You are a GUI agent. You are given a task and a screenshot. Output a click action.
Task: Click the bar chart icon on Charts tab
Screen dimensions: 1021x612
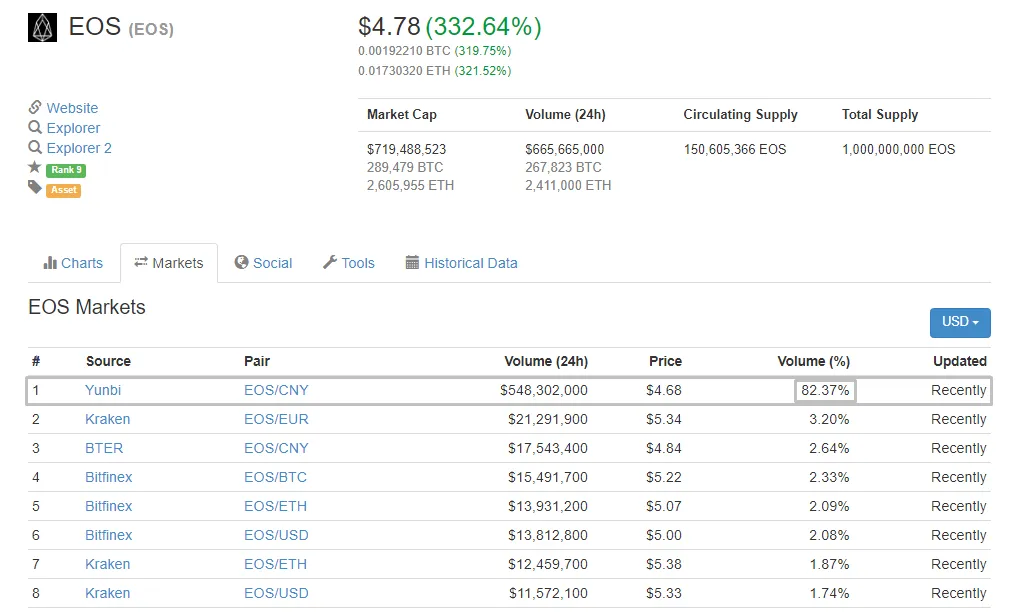click(x=50, y=262)
